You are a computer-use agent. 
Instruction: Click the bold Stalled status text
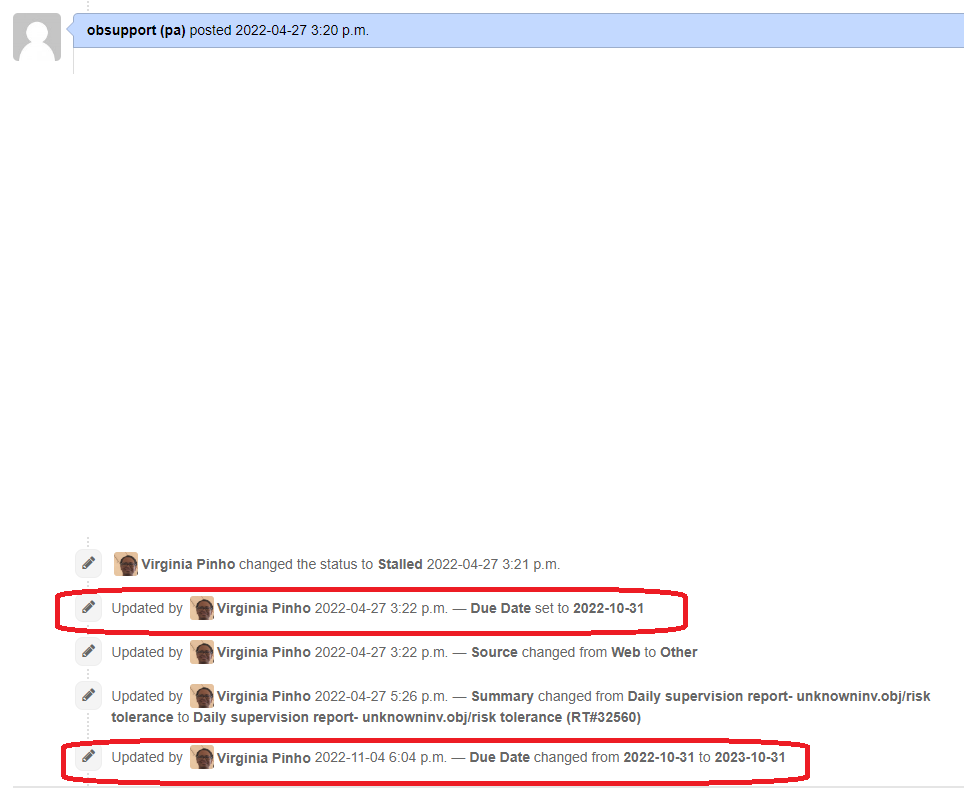pos(400,564)
